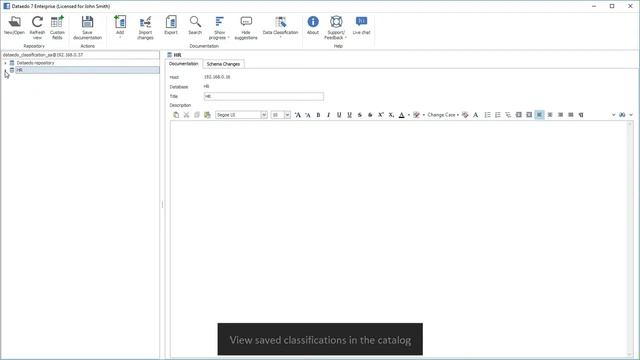
Task: Open the font name dropdown (Segoe UI)
Action: click(264, 115)
